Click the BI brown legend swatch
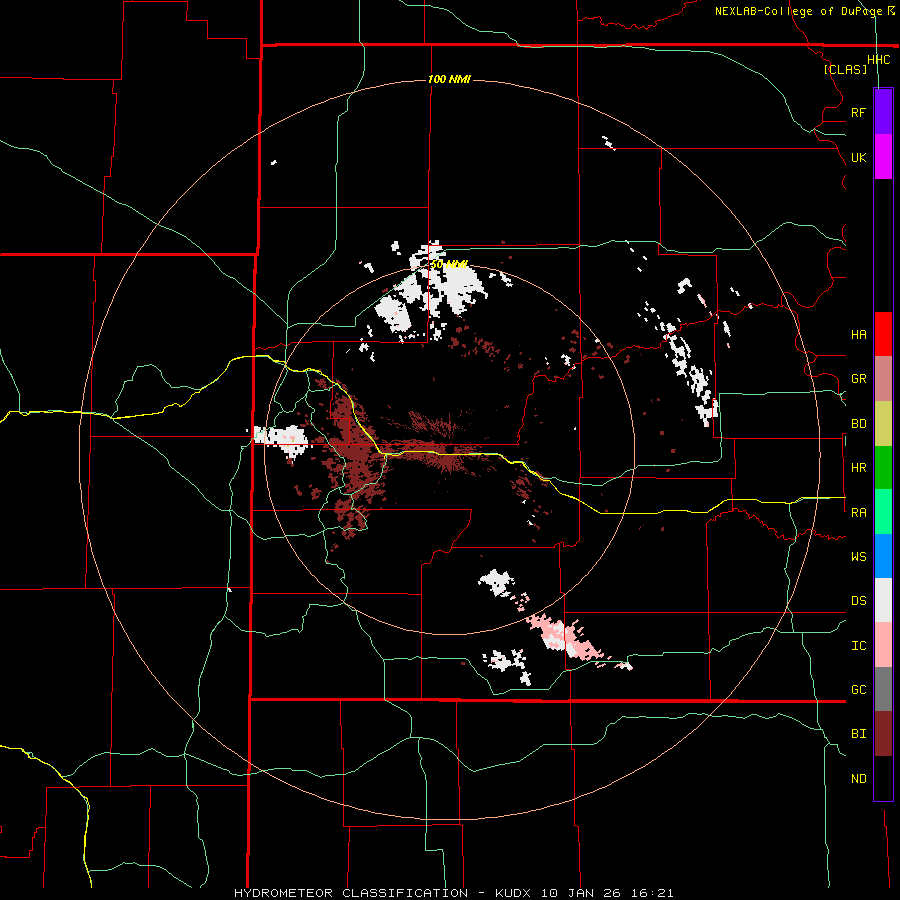900x900 pixels. [883, 734]
